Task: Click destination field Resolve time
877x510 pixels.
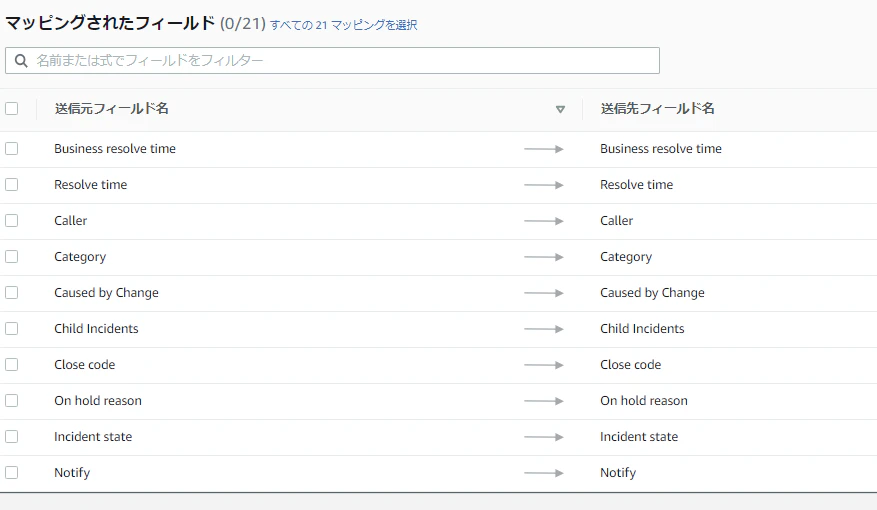Action: 636,185
